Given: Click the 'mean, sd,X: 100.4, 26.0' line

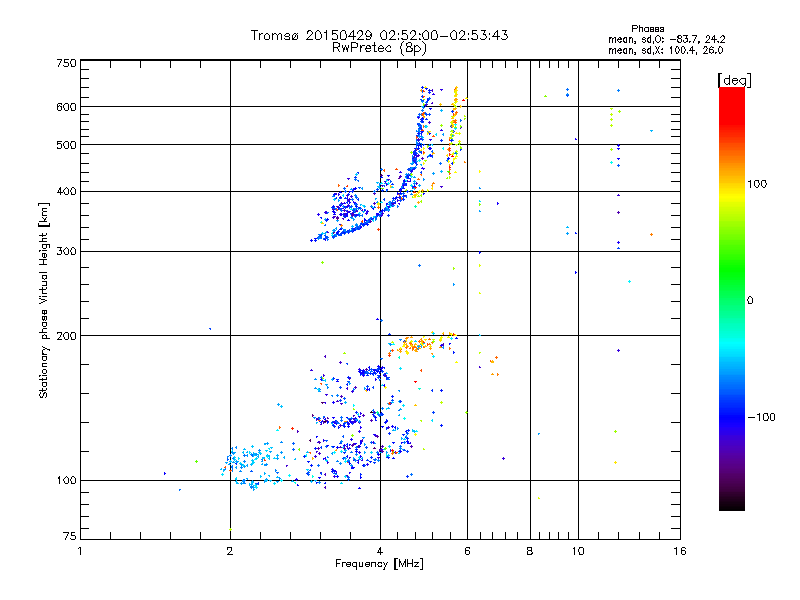Looking at the screenshot, I should (x=665, y=50).
